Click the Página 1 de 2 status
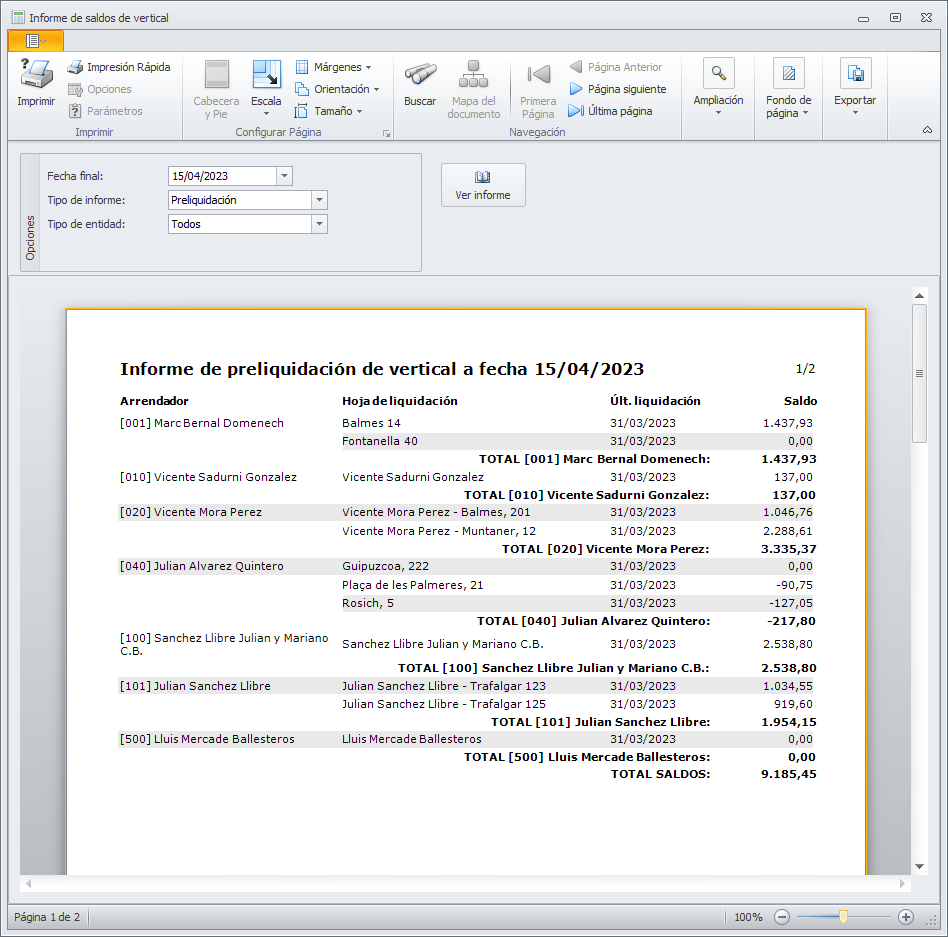The width and height of the screenshot is (948, 937). (x=47, y=917)
